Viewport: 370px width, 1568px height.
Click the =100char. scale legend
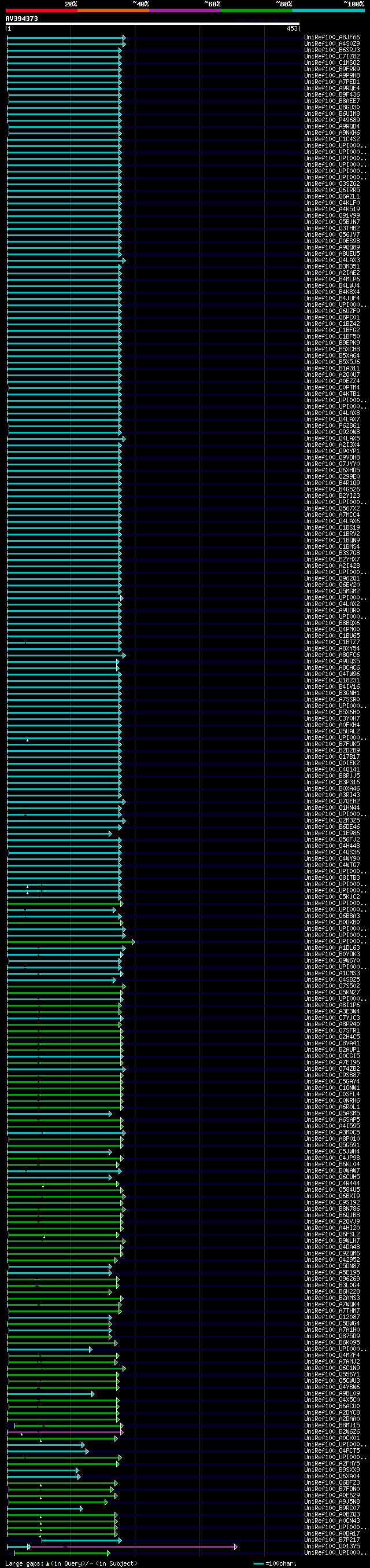pyautogui.click(x=275, y=1563)
